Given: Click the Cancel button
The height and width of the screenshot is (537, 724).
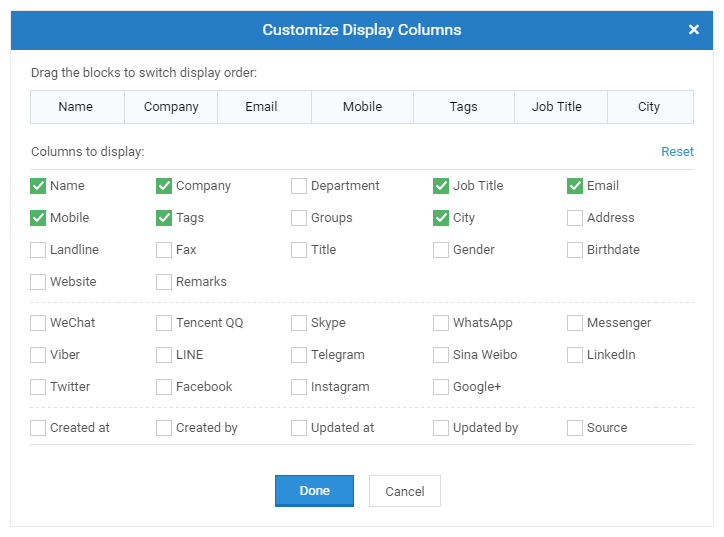Looking at the screenshot, I should coord(404,491).
